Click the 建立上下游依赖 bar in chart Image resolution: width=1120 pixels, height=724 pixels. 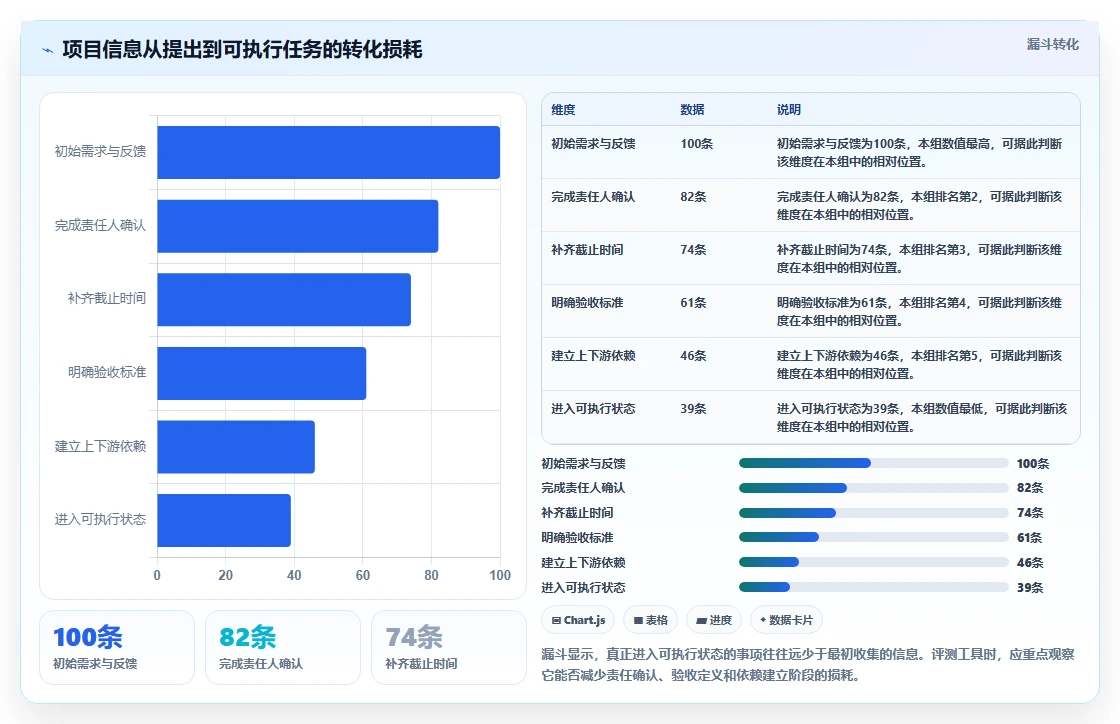point(236,446)
